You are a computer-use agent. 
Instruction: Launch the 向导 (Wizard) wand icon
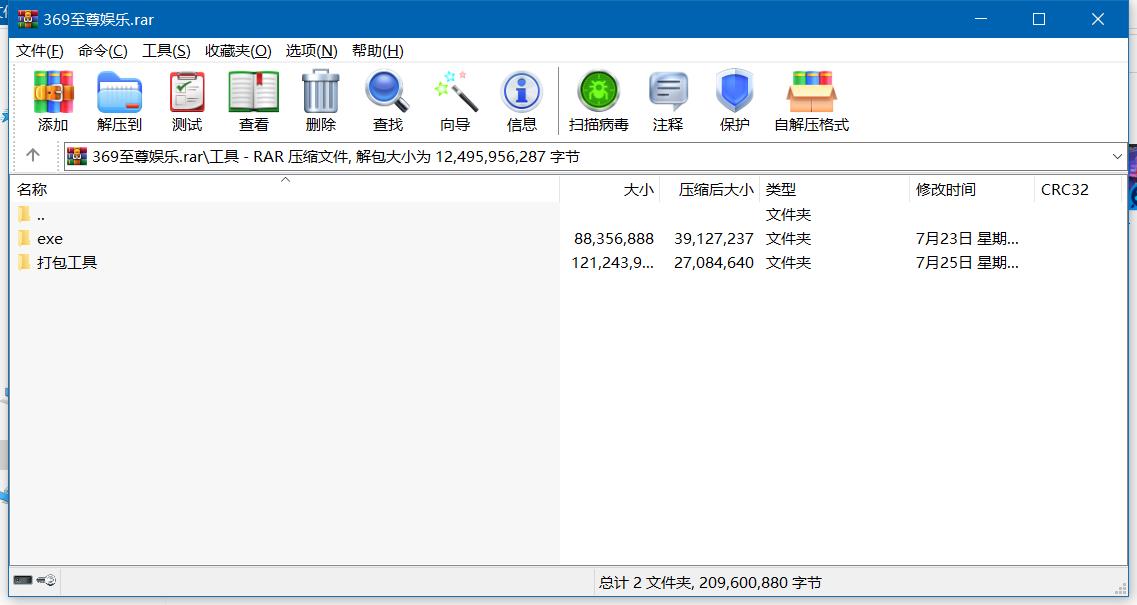click(455, 101)
